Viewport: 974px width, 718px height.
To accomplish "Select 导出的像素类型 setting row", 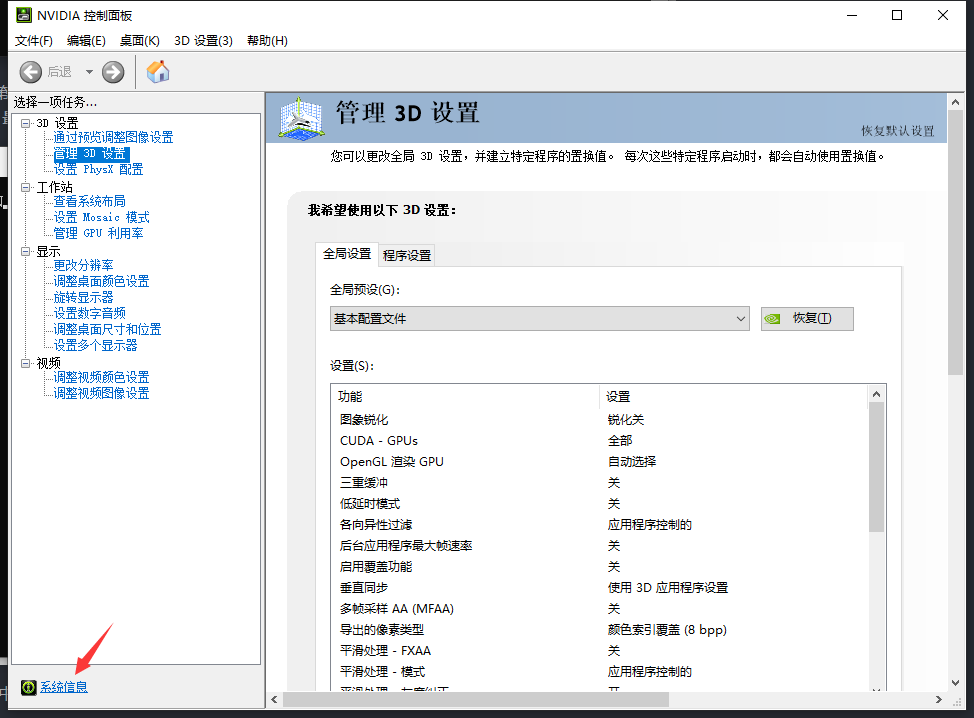I will (x=599, y=630).
